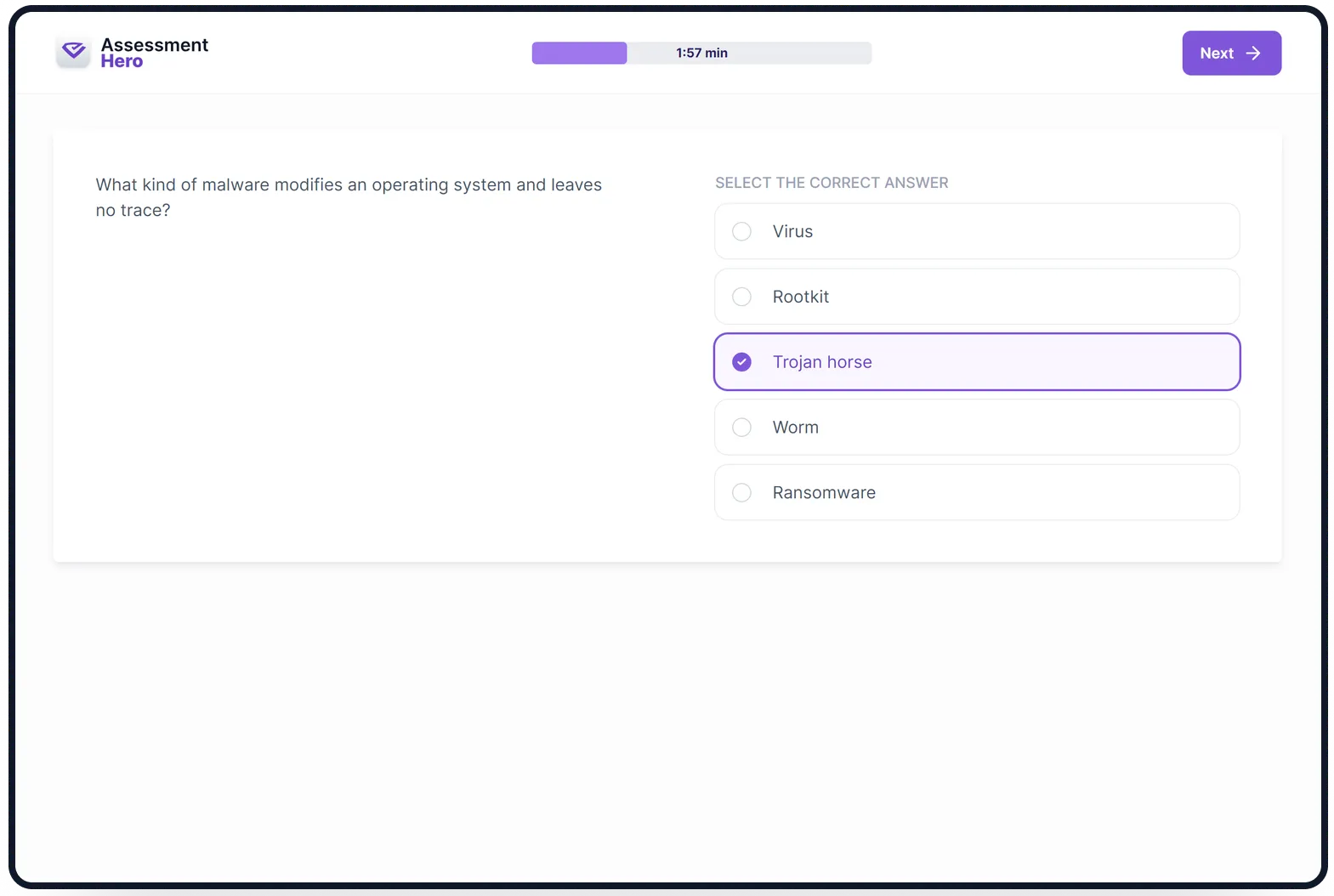Click the Assessment Hero logo icon

pyautogui.click(x=74, y=52)
